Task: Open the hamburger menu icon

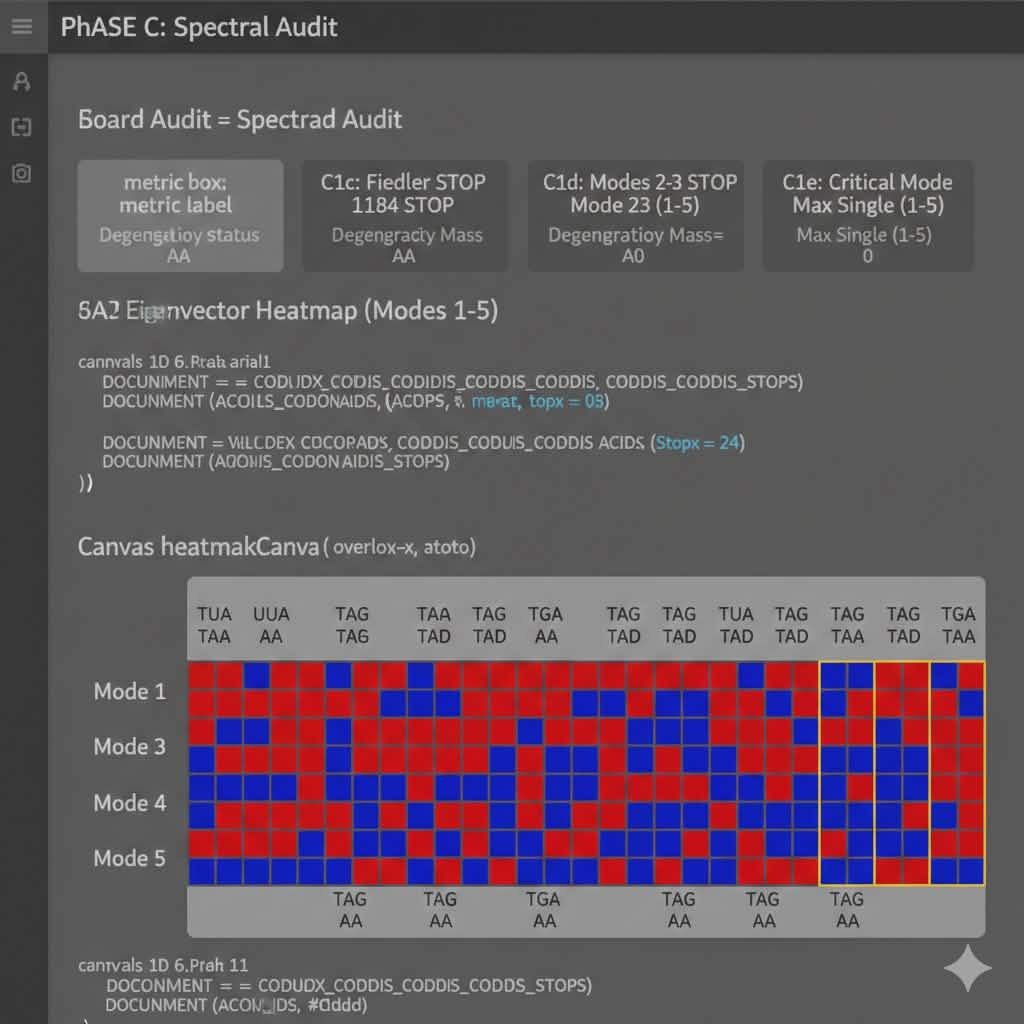Action: point(21,26)
